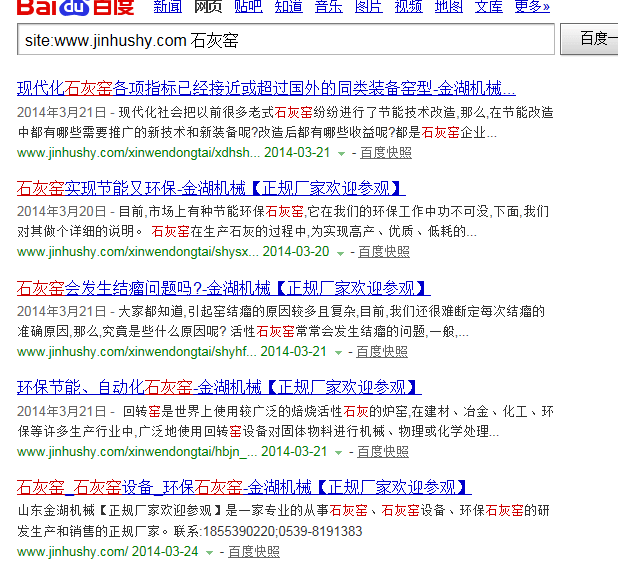Open the 图片 tab
Image resolution: width=618 pixels, height=567 pixels.
coord(369,6)
